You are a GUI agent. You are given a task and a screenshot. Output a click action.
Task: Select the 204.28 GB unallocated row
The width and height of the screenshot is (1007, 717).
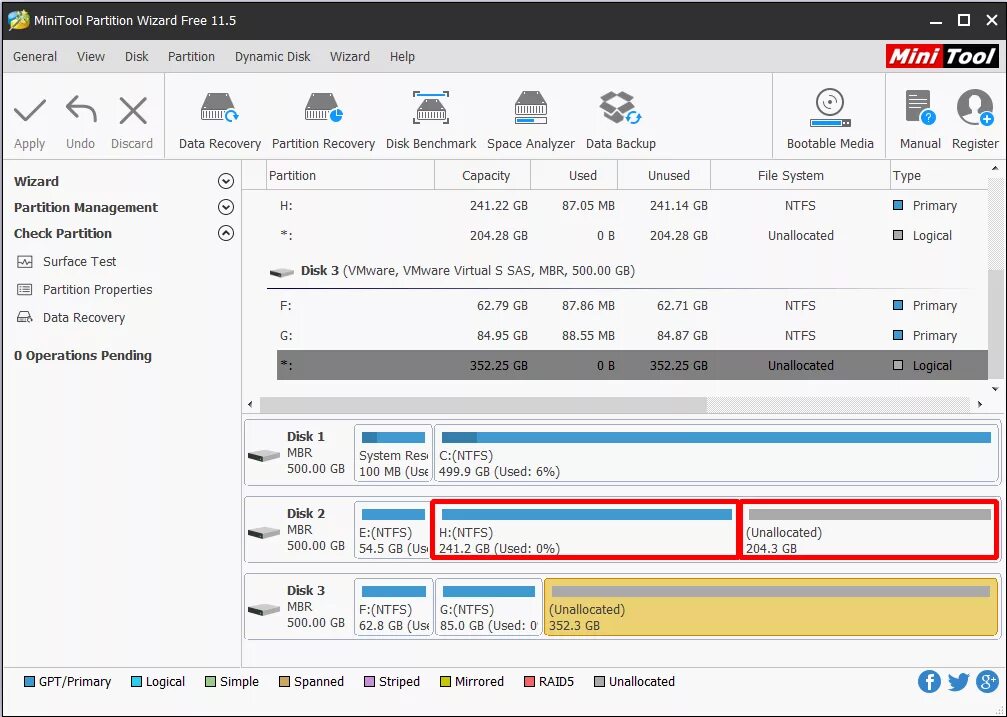[633, 236]
